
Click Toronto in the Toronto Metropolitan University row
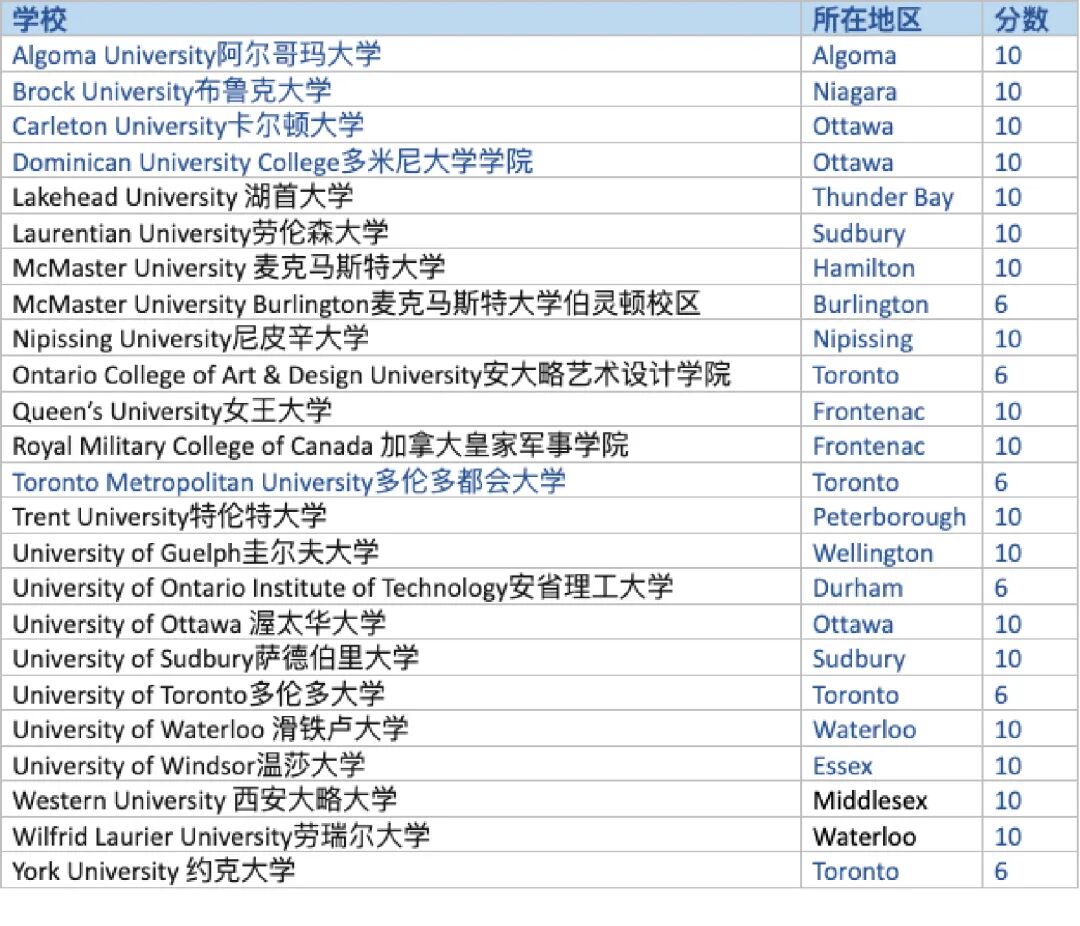pyautogui.click(x=855, y=482)
